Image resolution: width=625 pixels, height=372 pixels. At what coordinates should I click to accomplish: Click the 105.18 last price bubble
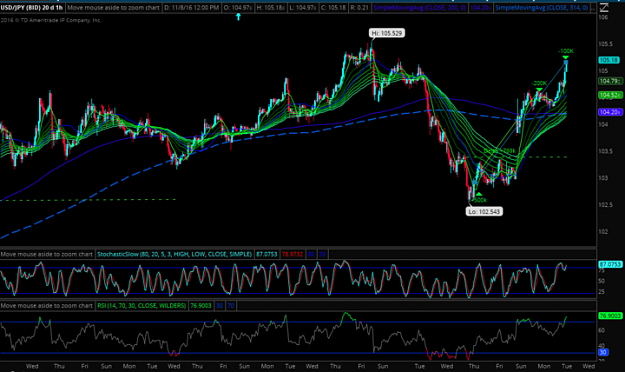[x=609, y=60]
